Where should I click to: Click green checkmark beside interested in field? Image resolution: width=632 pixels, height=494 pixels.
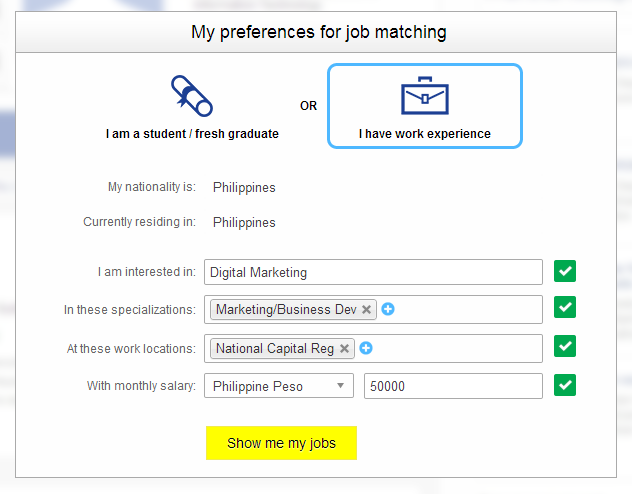tap(566, 271)
